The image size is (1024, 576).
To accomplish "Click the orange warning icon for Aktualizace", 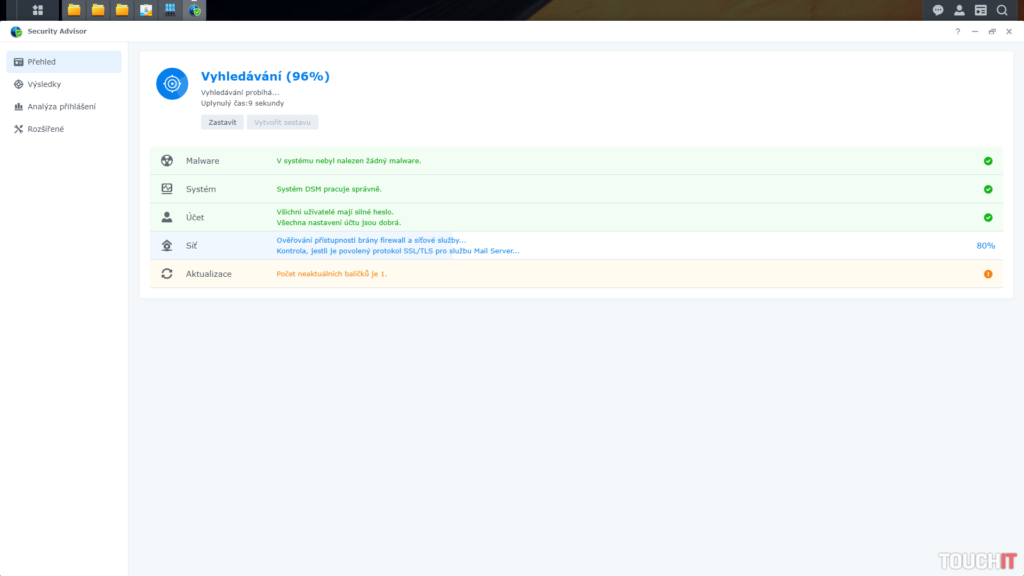I will pyautogui.click(x=988, y=274).
